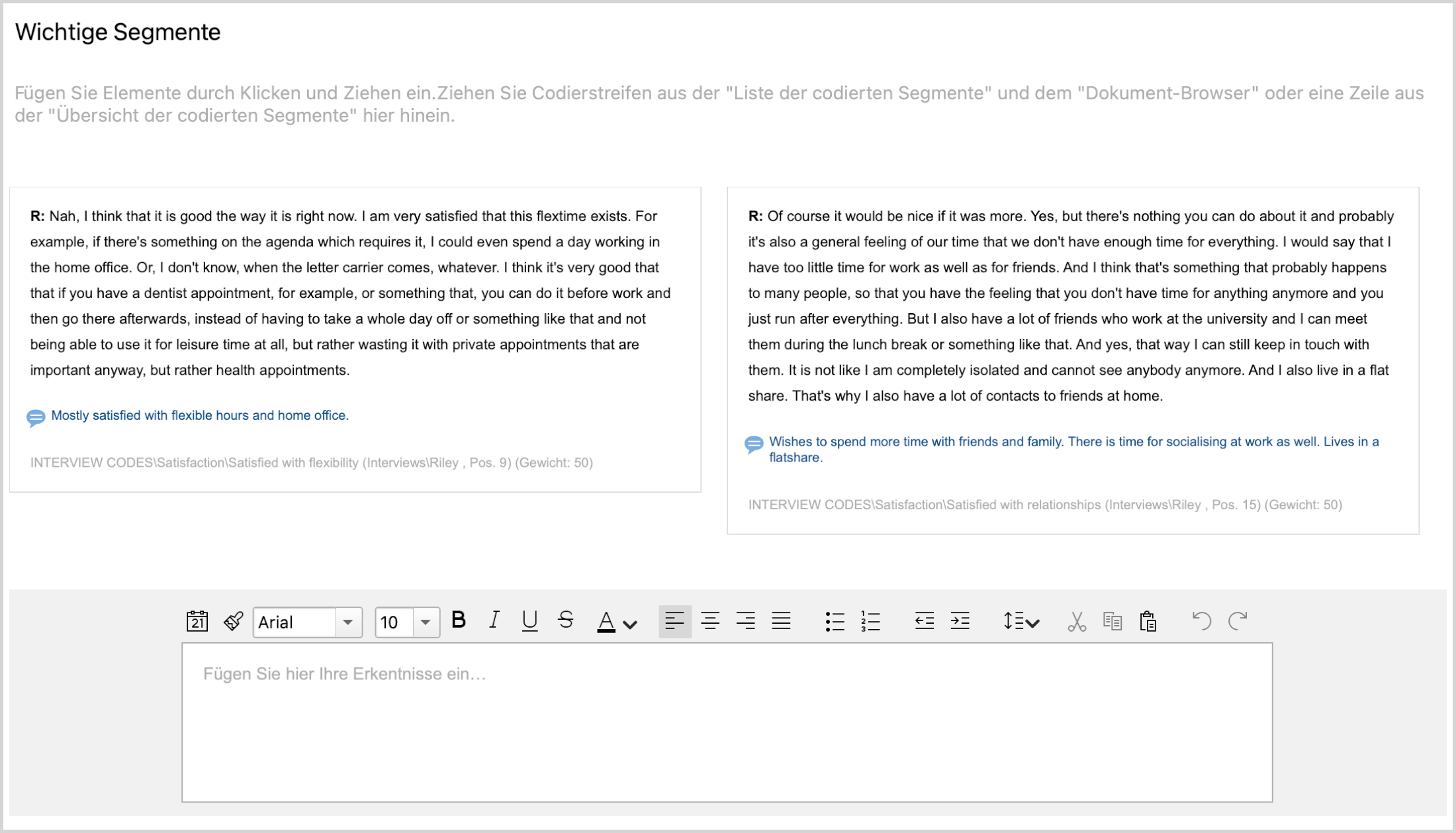
Task: Select the segment starting 'Nah, I think that it is good'
Action: point(351,293)
